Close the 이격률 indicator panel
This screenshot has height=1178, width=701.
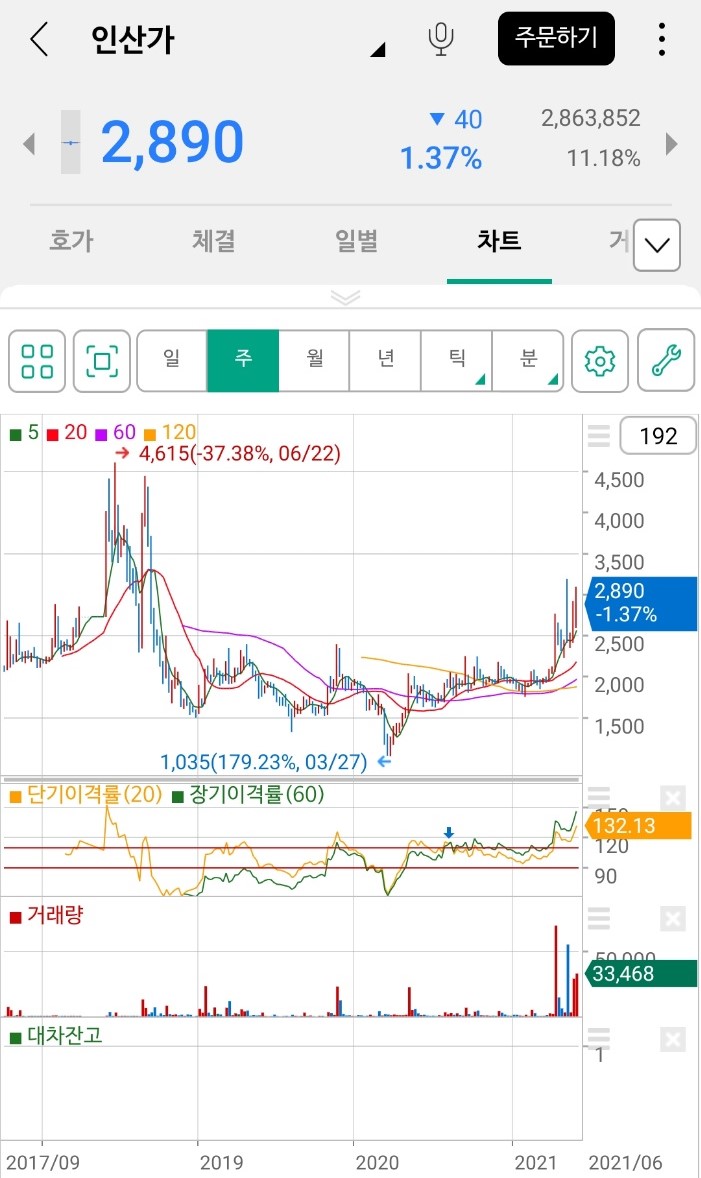(x=673, y=798)
